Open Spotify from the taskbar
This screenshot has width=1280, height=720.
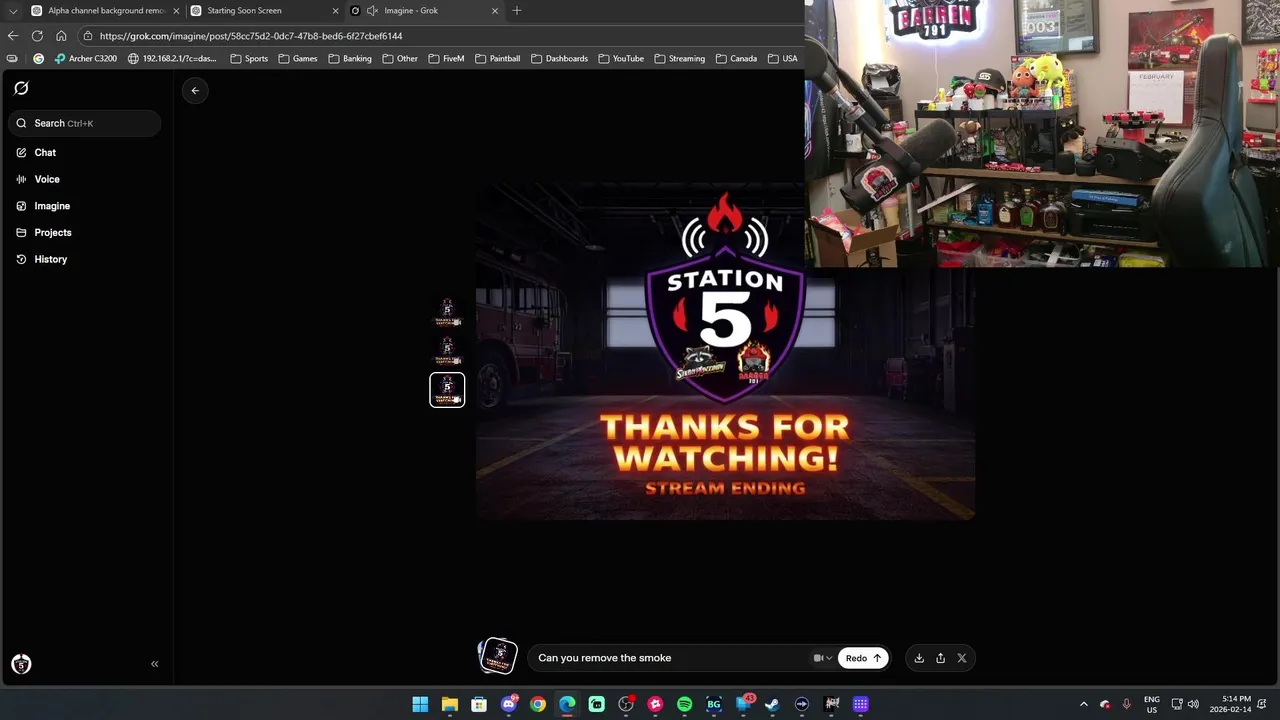[x=684, y=704]
